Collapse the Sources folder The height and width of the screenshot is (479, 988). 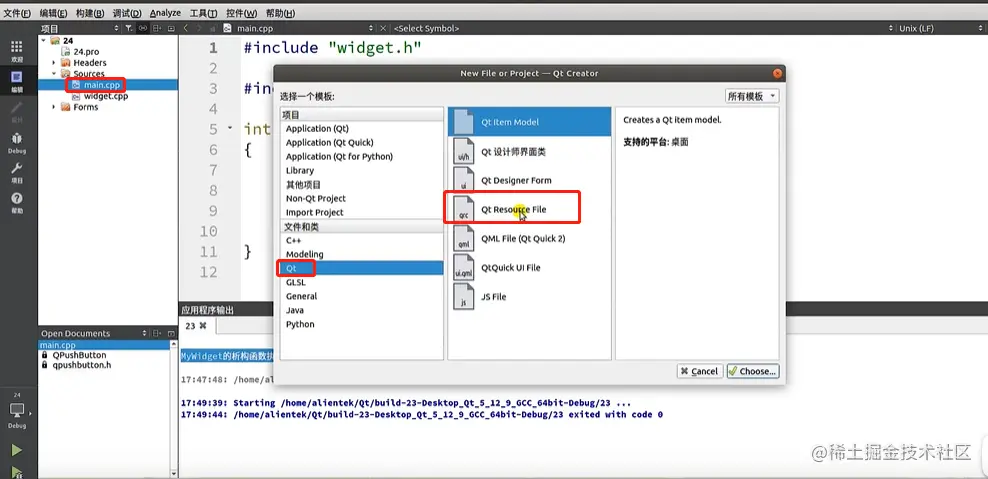(54, 74)
